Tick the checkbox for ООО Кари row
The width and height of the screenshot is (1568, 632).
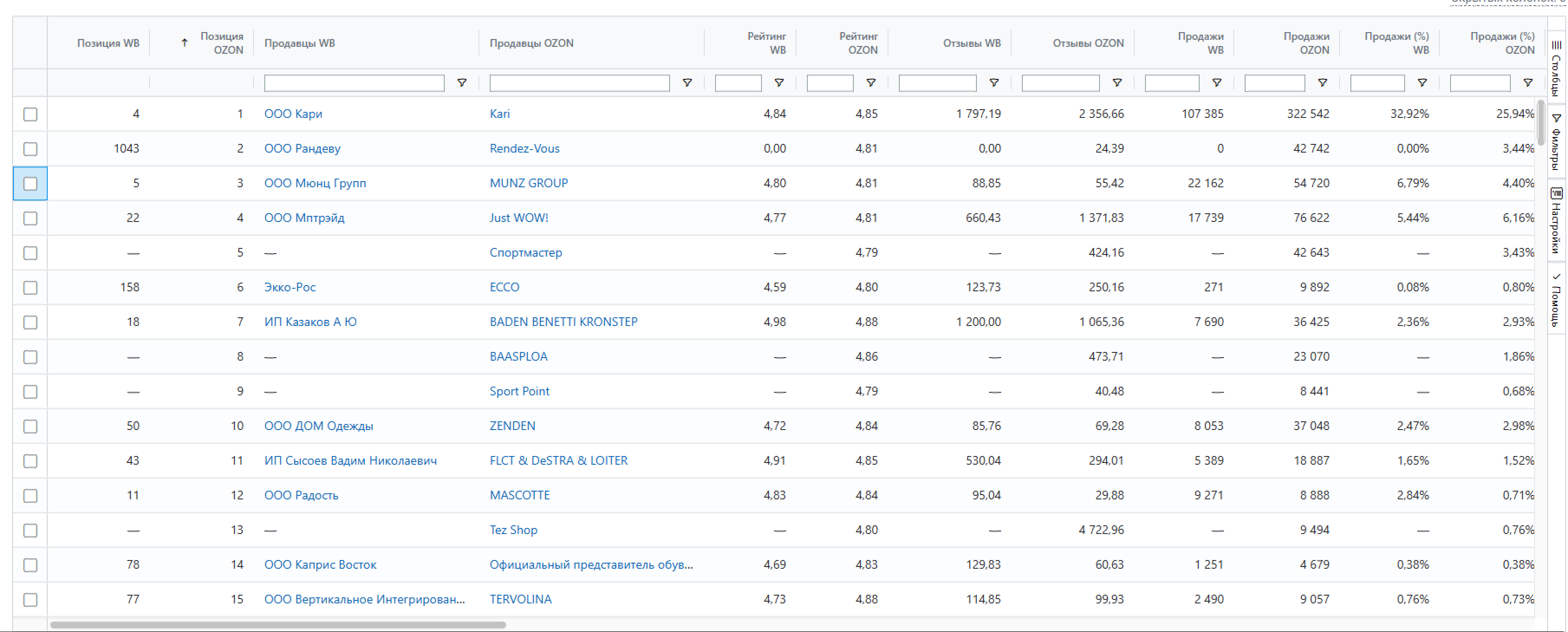tap(30, 114)
